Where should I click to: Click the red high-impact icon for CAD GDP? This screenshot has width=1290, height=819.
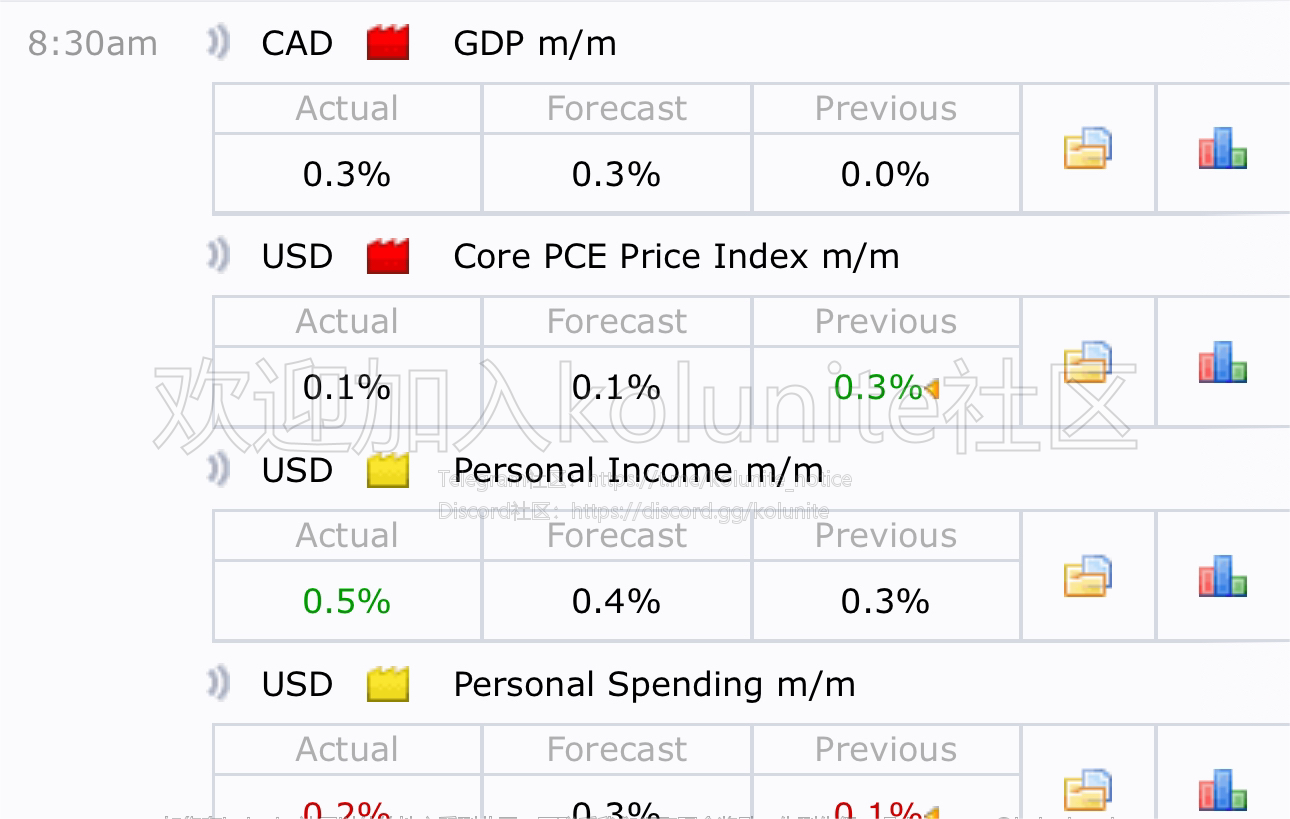388,43
